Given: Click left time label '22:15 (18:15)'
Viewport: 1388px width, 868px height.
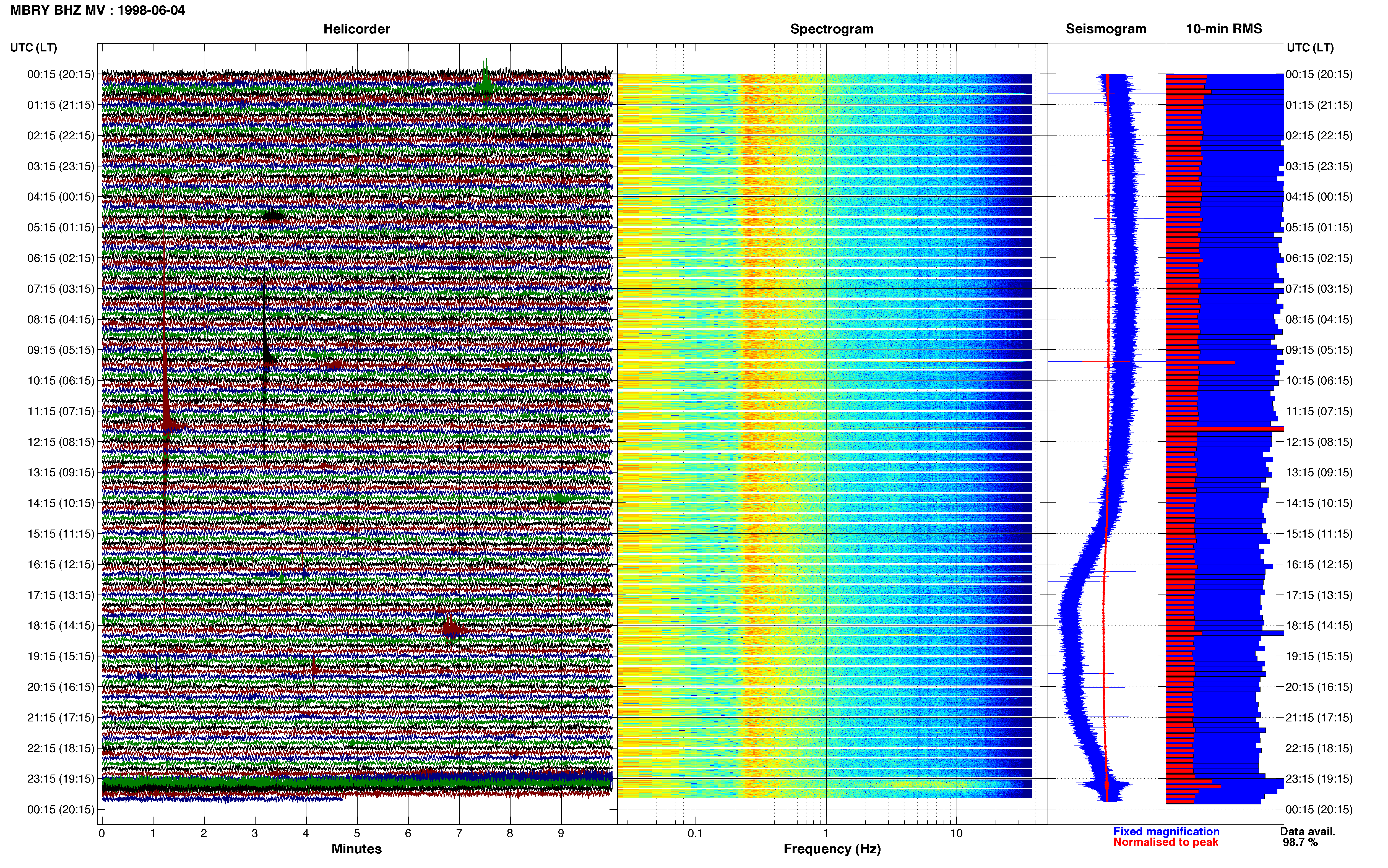Looking at the screenshot, I should click(x=60, y=749).
